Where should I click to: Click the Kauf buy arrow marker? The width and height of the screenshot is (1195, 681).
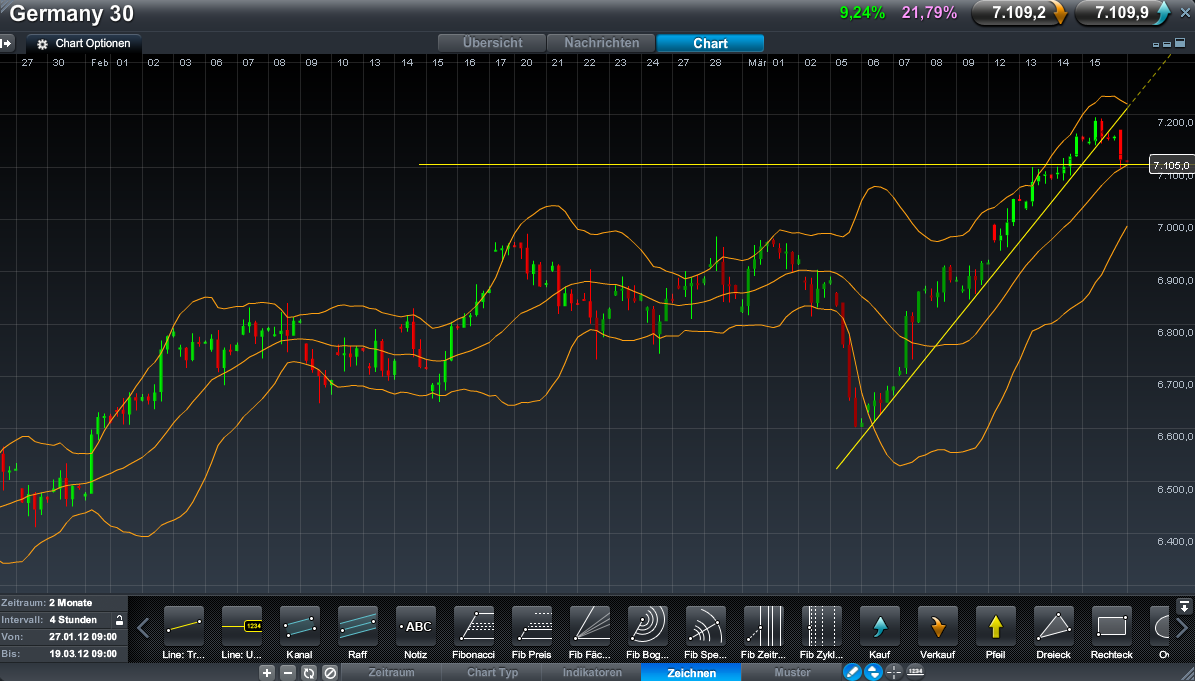[x=880, y=627]
